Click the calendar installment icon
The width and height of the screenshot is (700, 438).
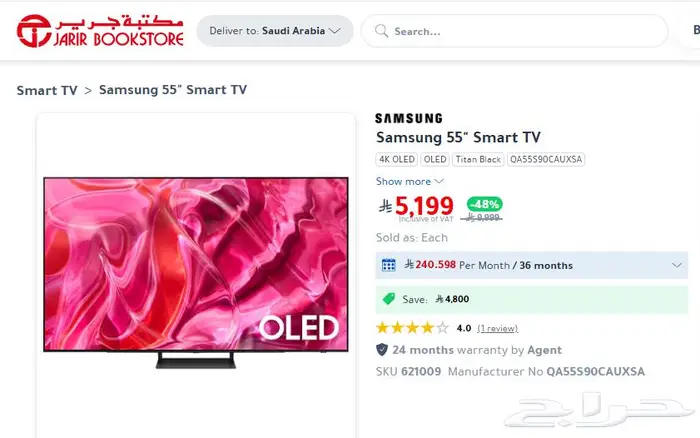click(388, 265)
